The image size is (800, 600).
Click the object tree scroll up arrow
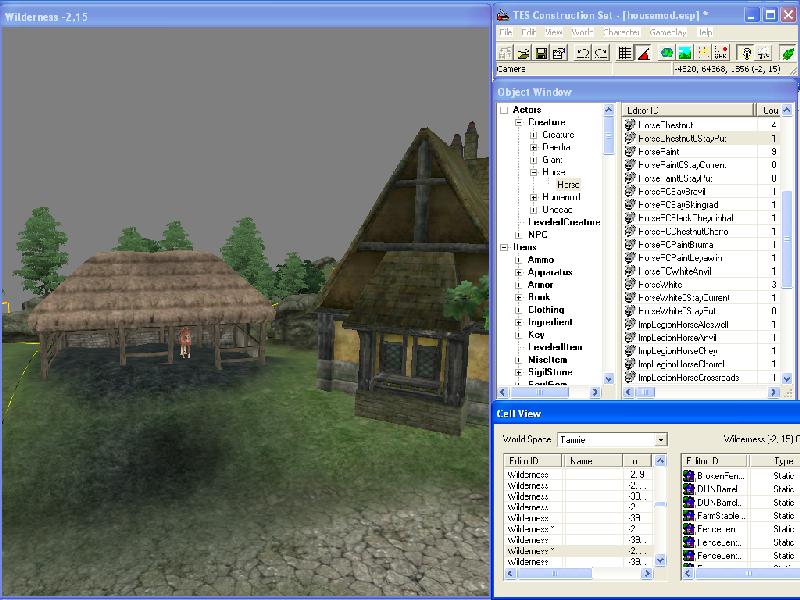[x=609, y=110]
